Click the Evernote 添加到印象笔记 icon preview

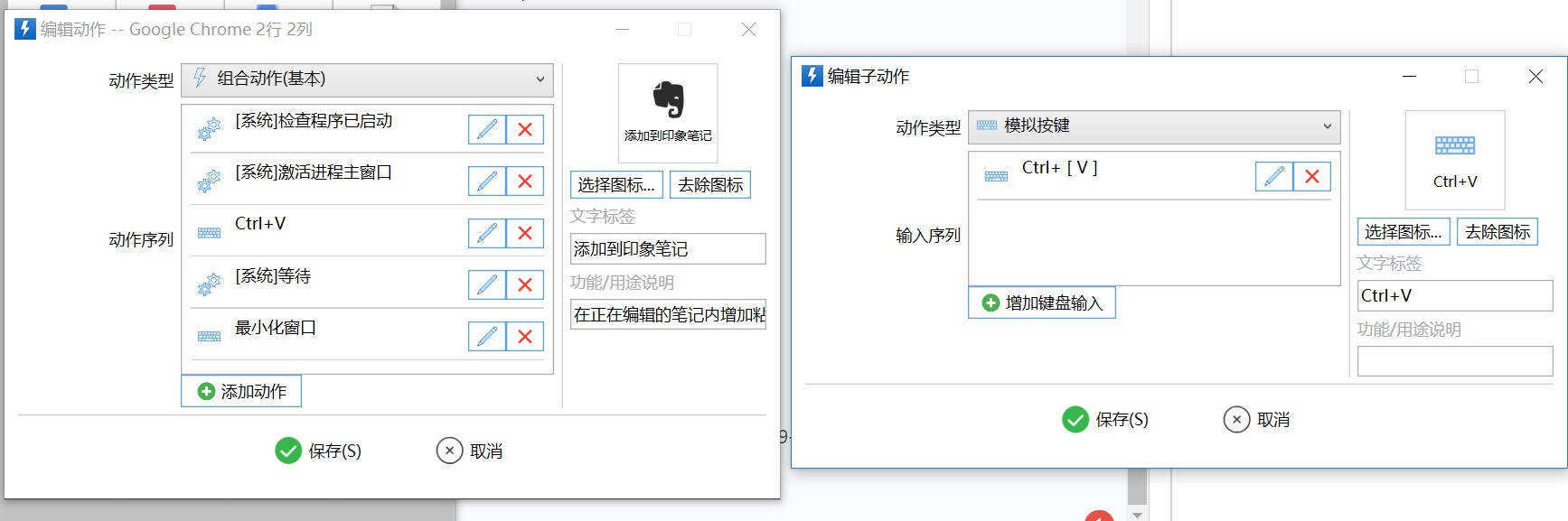pyautogui.click(x=668, y=113)
